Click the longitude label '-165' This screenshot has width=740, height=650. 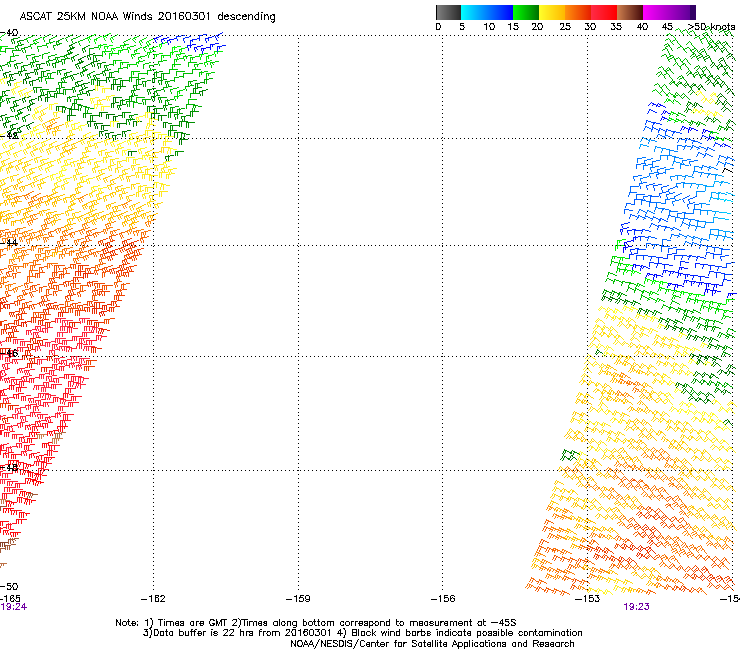tap(10, 599)
